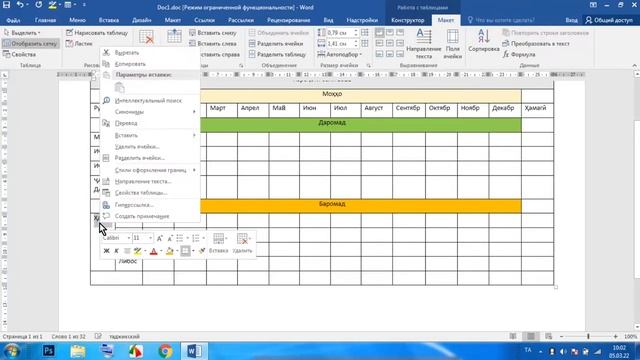
Task: Switch to the Print Layout view in status bar
Action: click(x=531, y=336)
